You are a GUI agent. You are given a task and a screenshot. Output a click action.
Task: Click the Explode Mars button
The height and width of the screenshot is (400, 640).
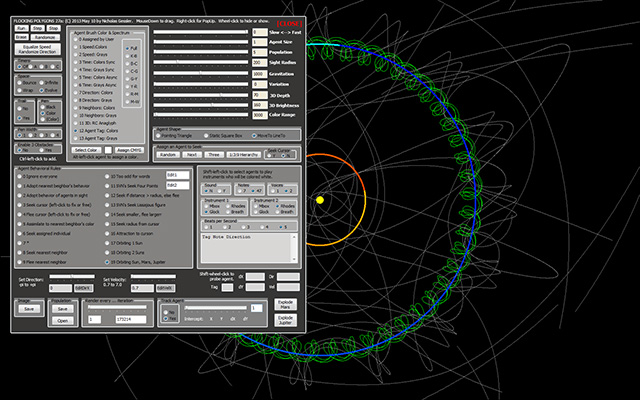pyautogui.click(x=285, y=304)
